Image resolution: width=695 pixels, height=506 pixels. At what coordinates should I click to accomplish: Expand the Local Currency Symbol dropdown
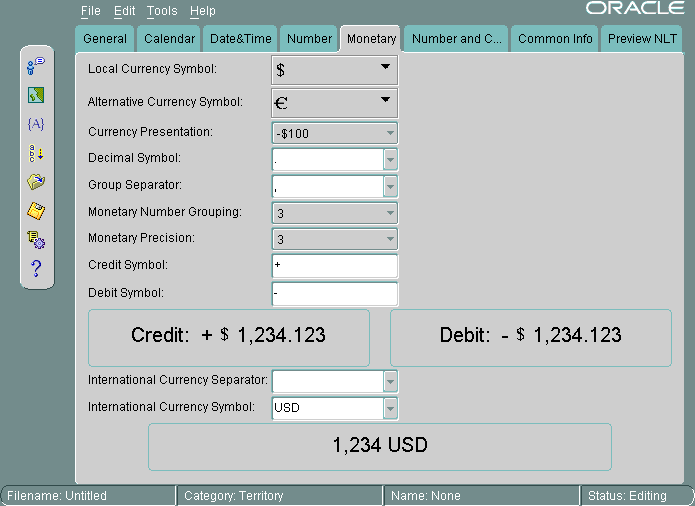(x=385, y=69)
